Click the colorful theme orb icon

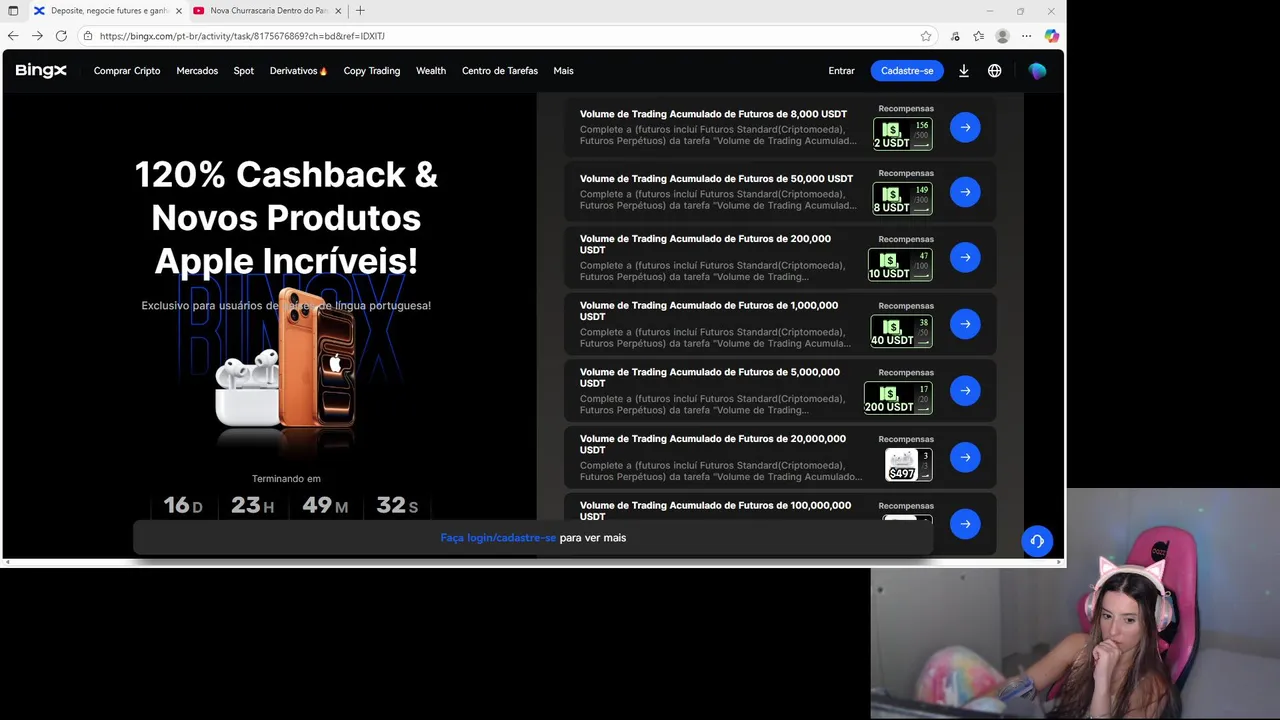click(1037, 71)
